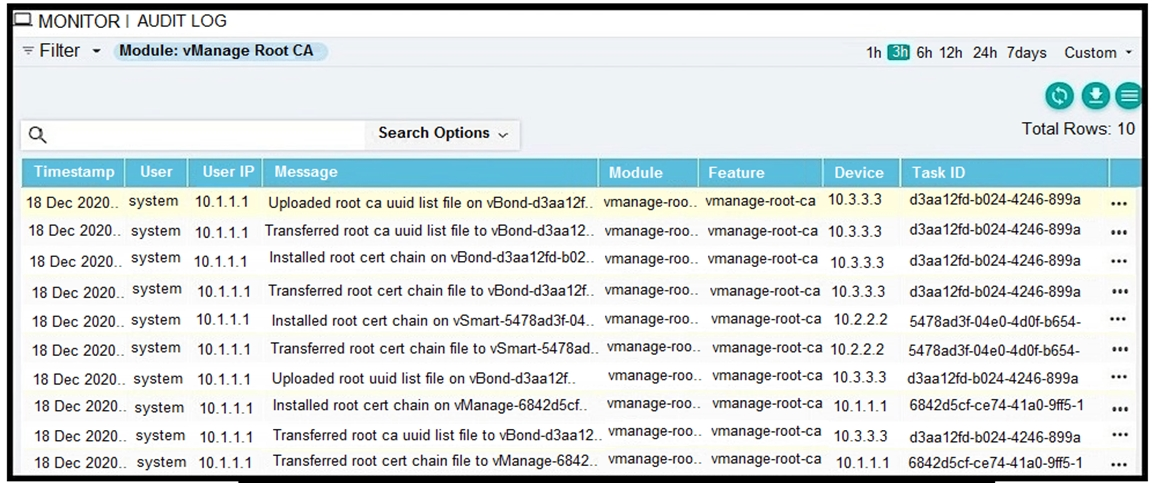
Task: Sort by the Message column header
Action: click(x=306, y=172)
